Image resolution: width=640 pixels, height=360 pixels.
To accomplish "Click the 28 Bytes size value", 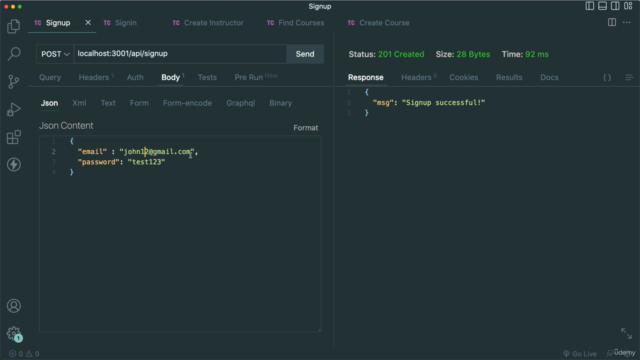I will (473, 54).
